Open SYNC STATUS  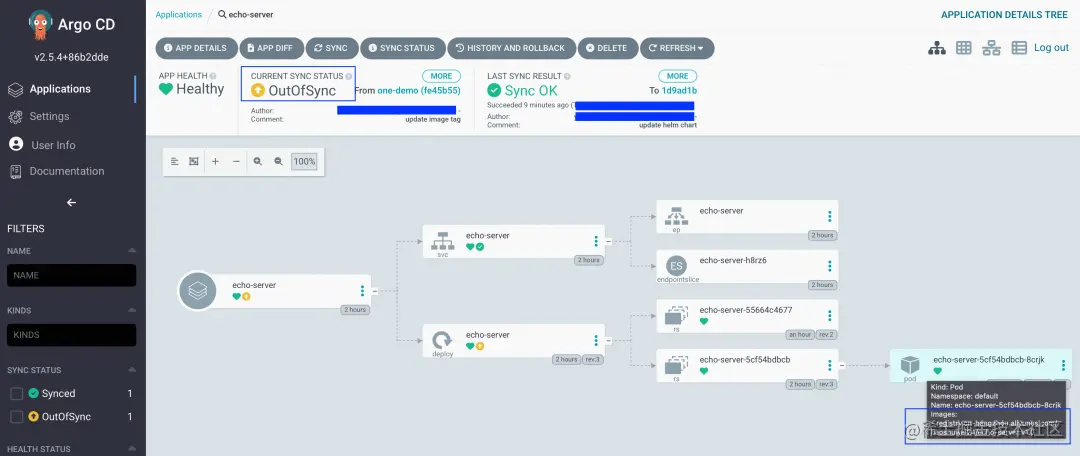point(402,48)
